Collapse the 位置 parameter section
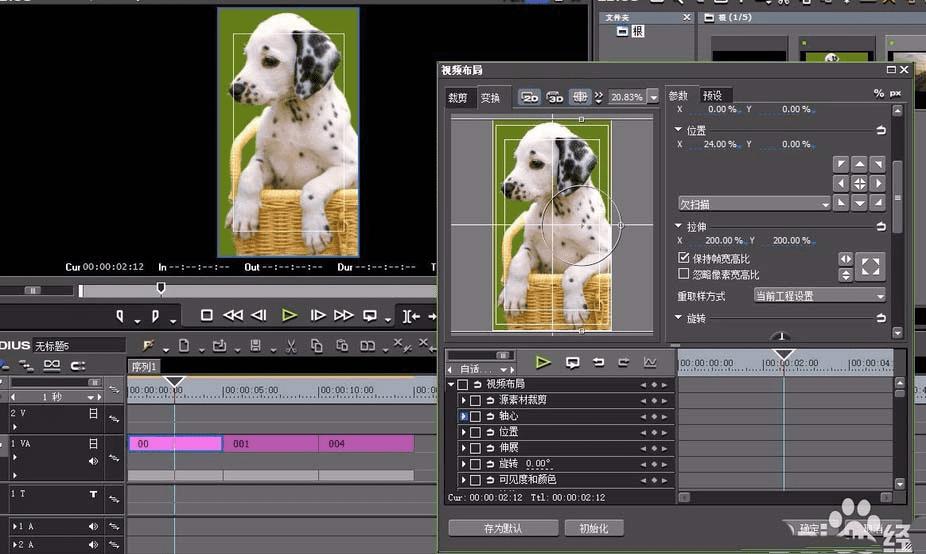The image size is (926, 554). (678, 129)
